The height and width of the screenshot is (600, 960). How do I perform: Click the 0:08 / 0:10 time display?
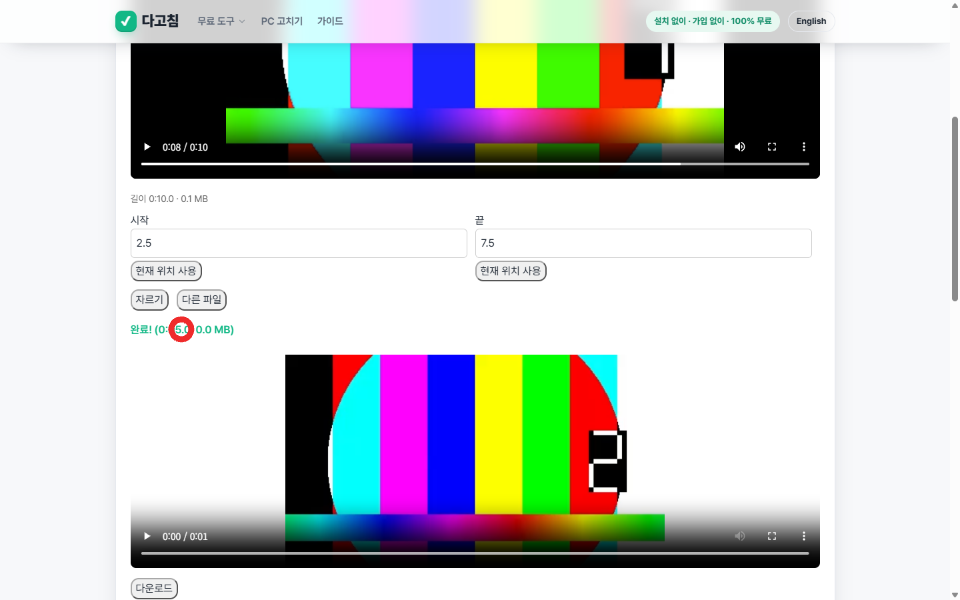[x=185, y=148]
